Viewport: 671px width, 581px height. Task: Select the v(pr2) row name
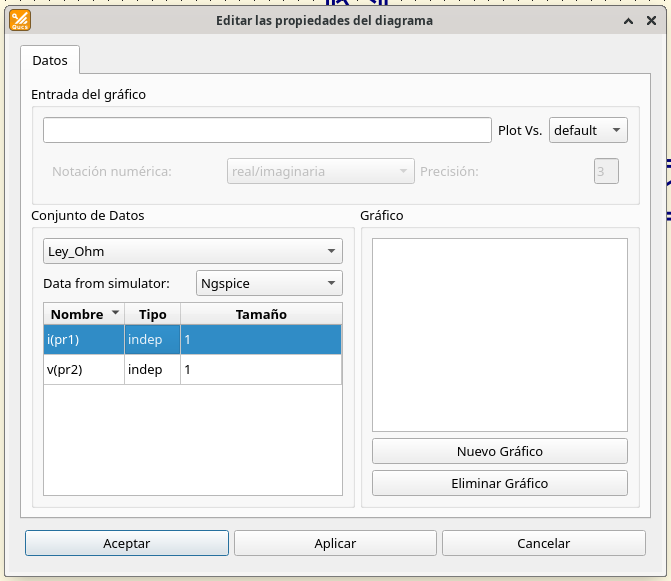84,369
